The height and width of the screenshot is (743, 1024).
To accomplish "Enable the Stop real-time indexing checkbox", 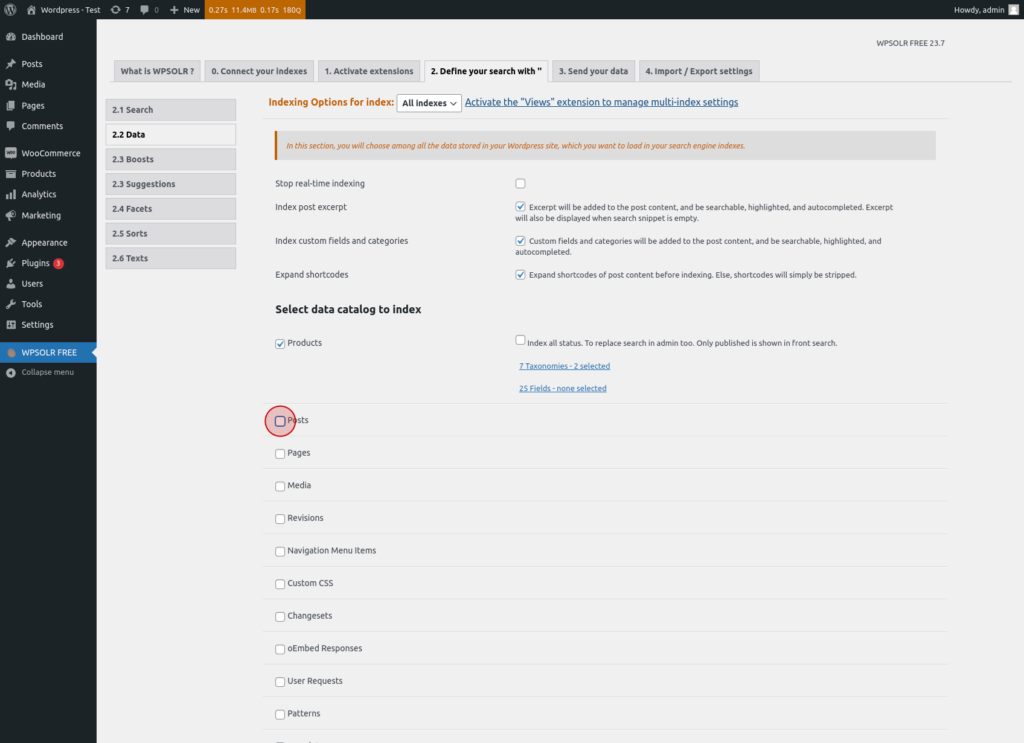I will point(520,183).
